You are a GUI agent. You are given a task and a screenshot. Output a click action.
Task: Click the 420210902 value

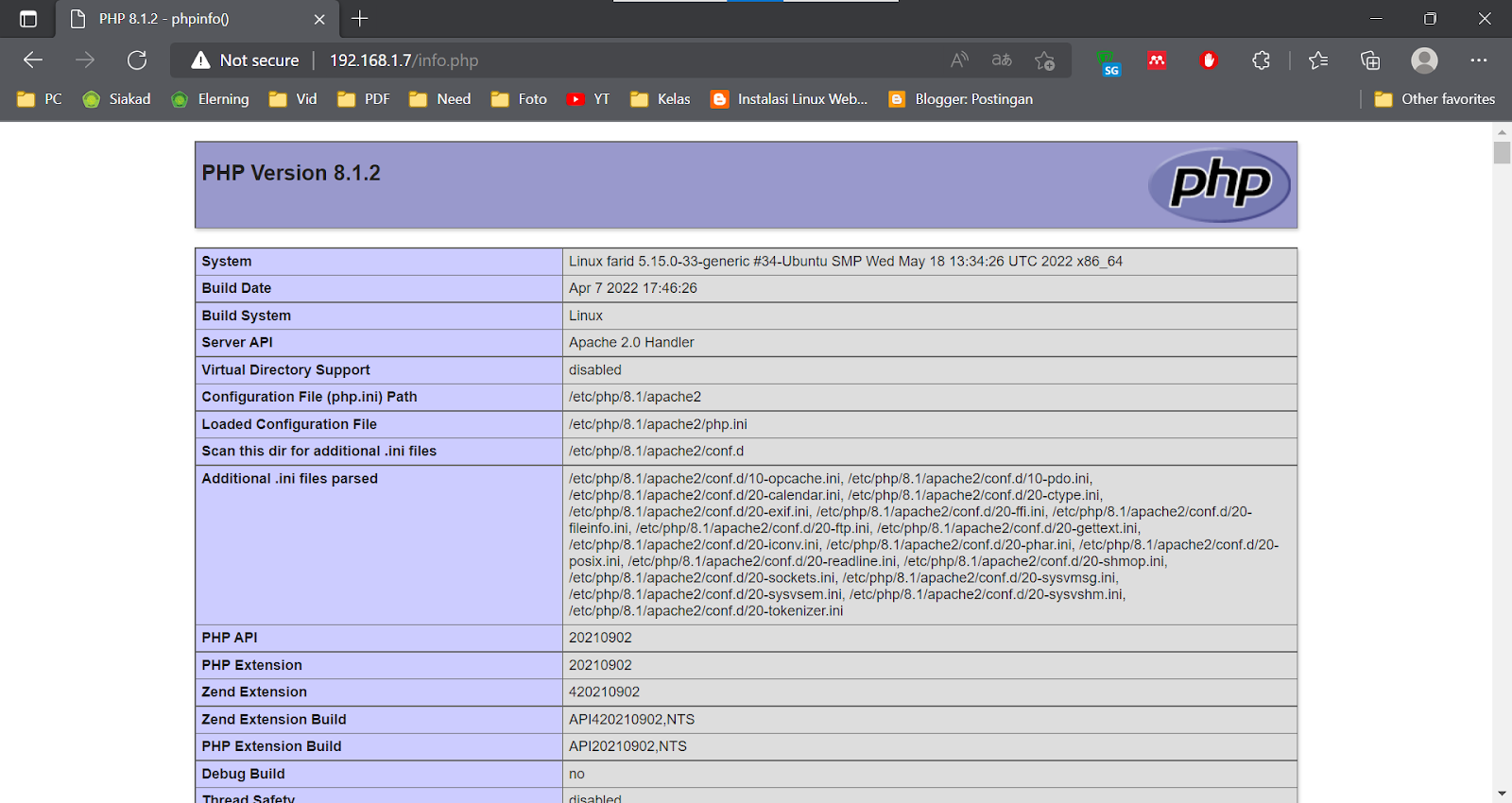tap(604, 692)
